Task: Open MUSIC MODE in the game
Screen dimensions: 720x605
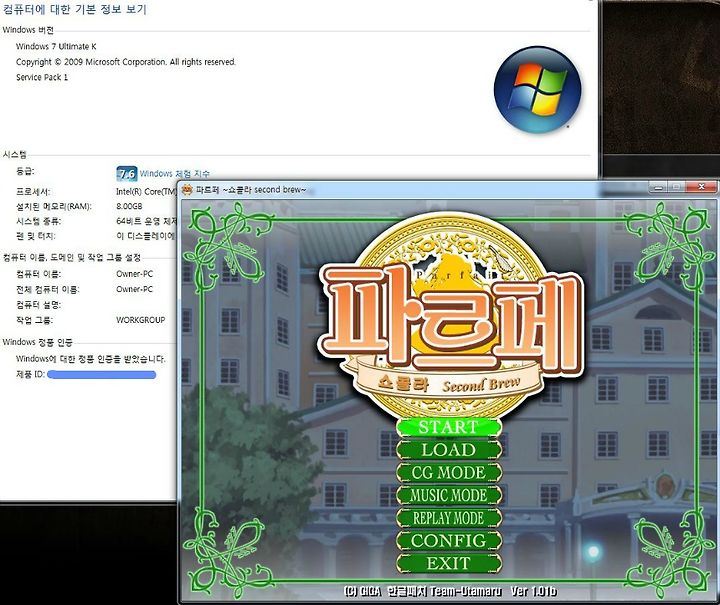Action: pos(449,495)
